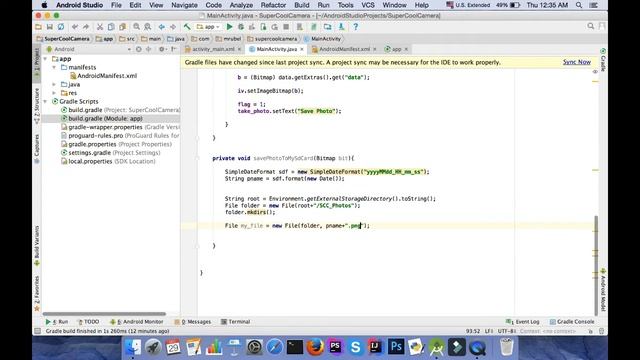This screenshot has height=360, width=640.
Task: Select proguard-rules.pro file
Action: coord(120,136)
